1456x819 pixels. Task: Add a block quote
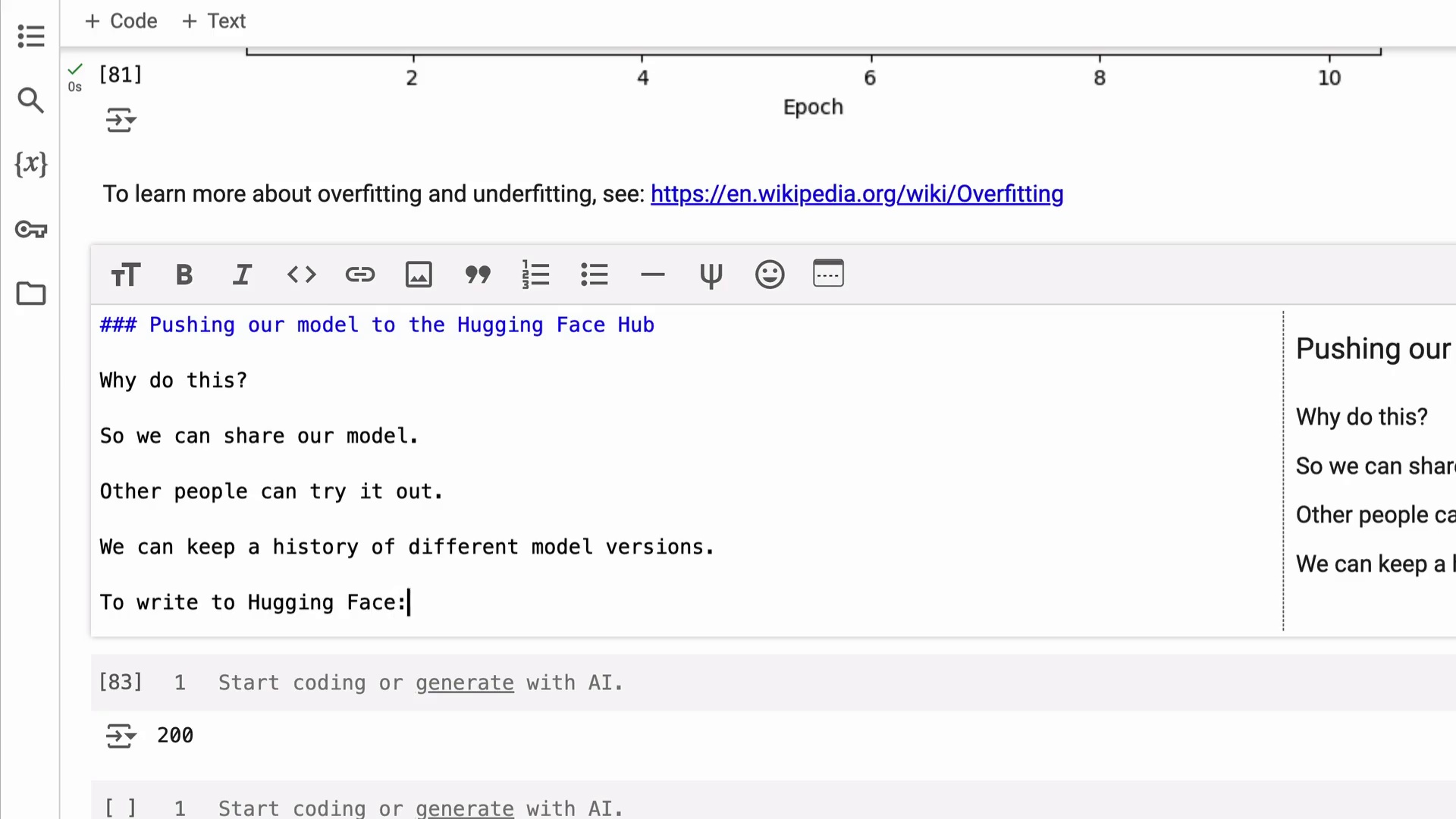point(478,275)
